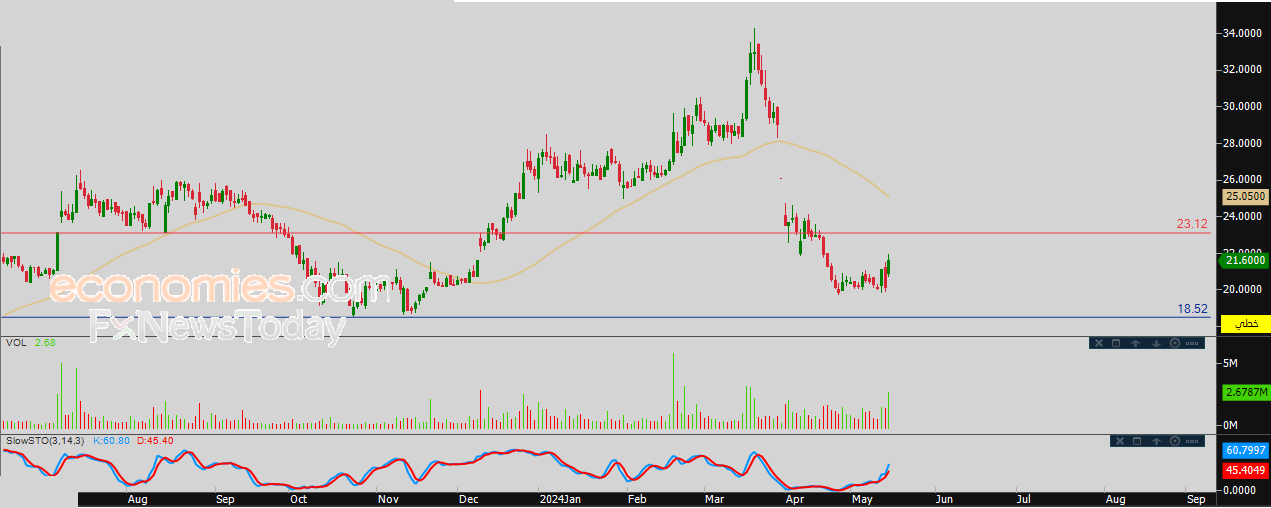Select the VOL indicator label
Screen dimensions: 1271x508
(16, 342)
